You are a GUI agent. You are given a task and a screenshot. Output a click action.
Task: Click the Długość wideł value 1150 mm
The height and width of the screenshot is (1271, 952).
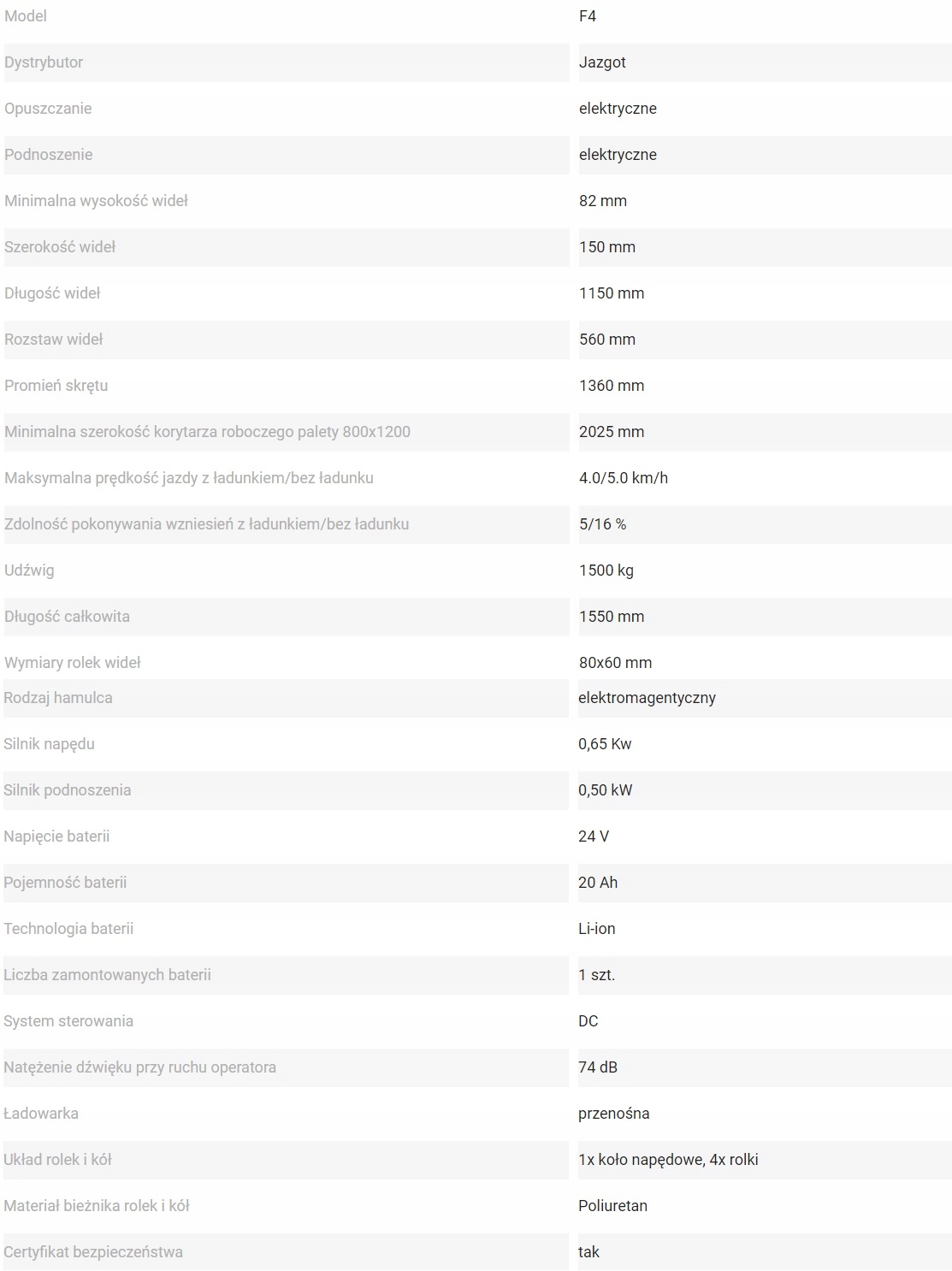(x=612, y=293)
